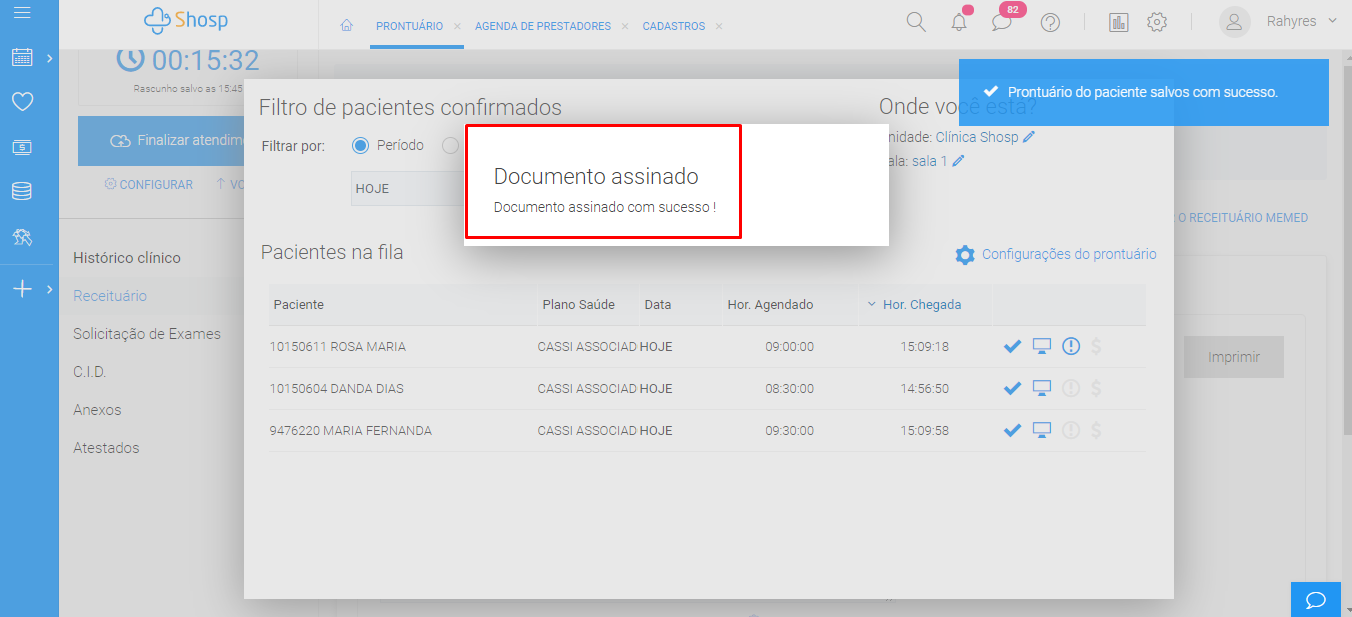Edit the unit Clínica Shosp pencil icon
1352x617 pixels.
[x=1029, y=137]
